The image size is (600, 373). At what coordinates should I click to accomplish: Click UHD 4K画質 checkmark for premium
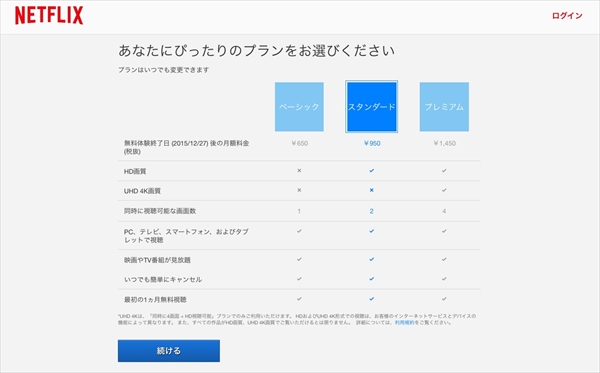click(x=444, y=190)
